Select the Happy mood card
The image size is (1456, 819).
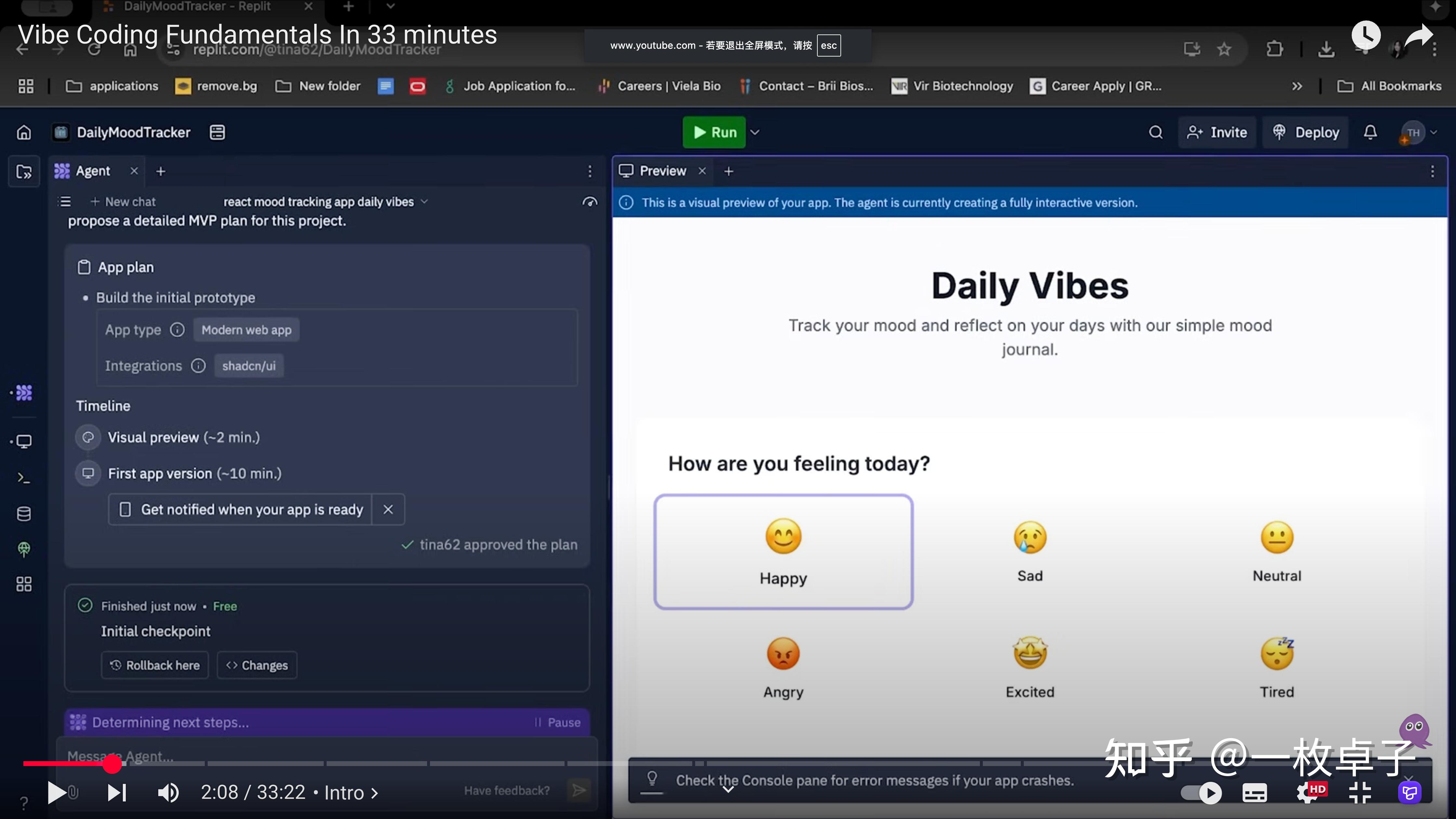(x=783, y=552)
